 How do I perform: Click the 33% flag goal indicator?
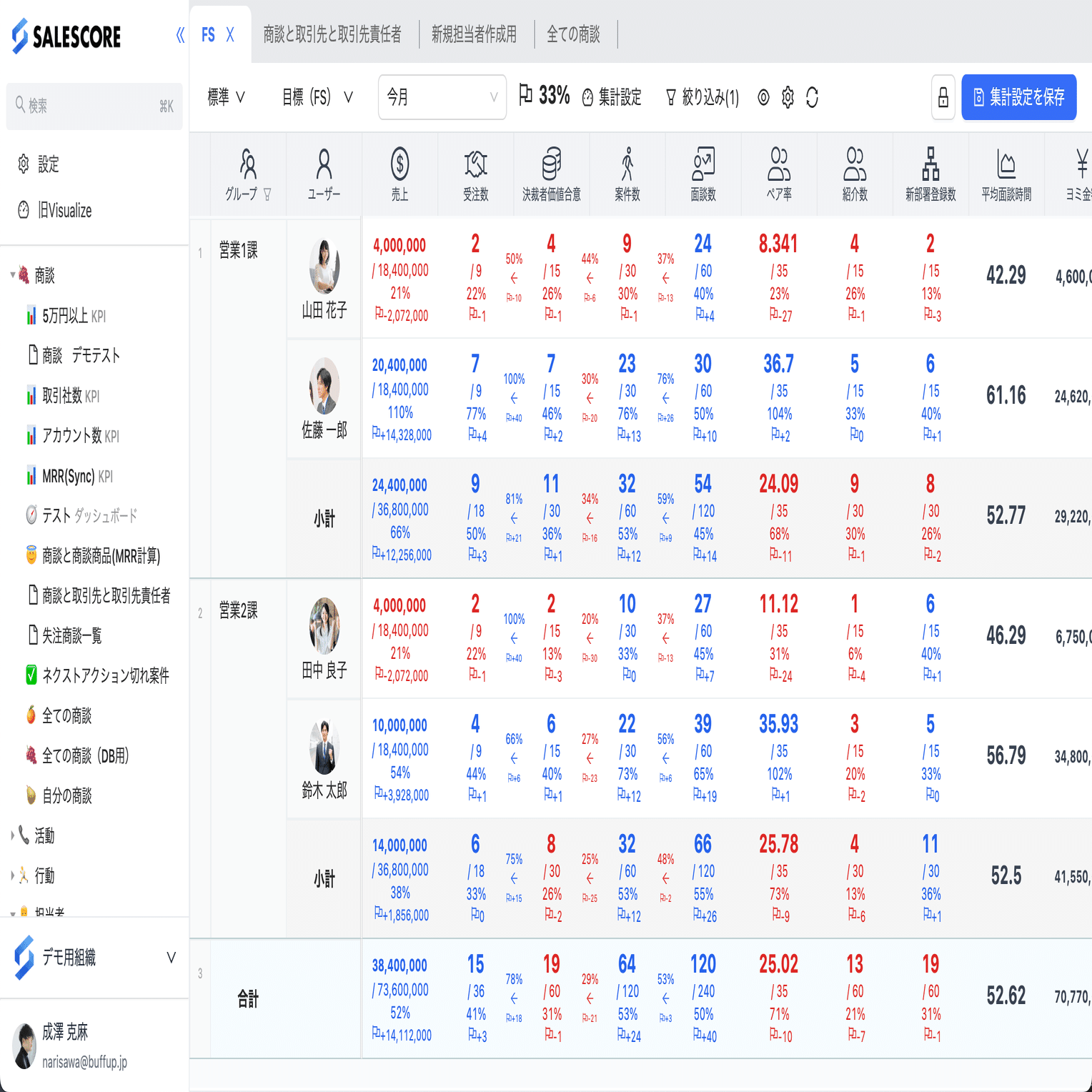(x=545, y=95)
